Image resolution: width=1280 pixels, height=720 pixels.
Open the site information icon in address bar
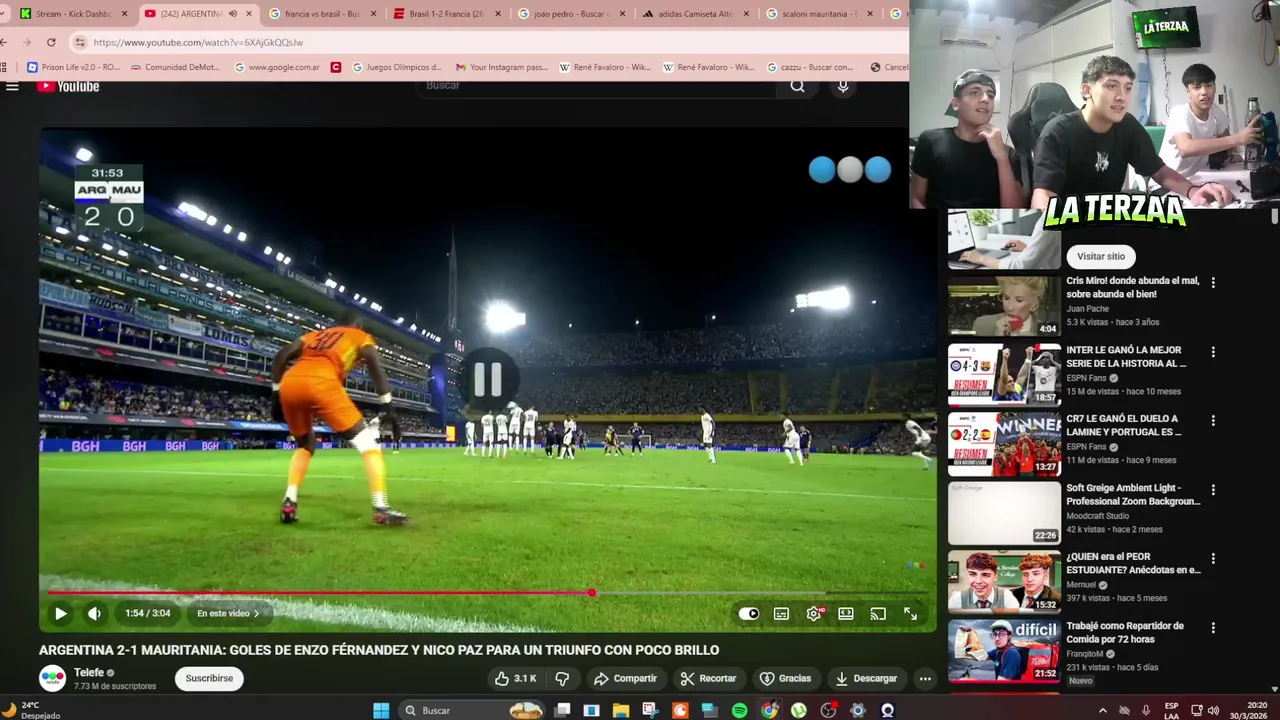(x=80, y=42)
